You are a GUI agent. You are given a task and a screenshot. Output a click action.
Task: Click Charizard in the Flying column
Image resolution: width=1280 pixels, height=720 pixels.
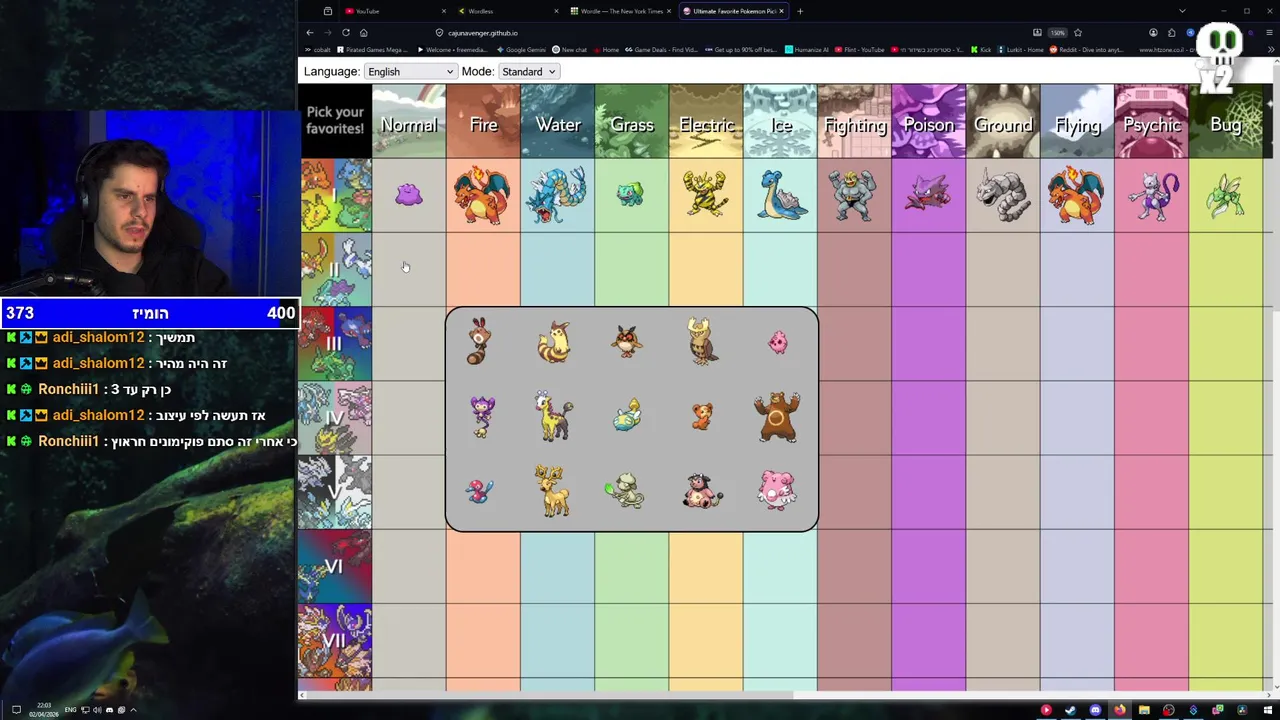pyautogui.click(x=1077, y=195)
